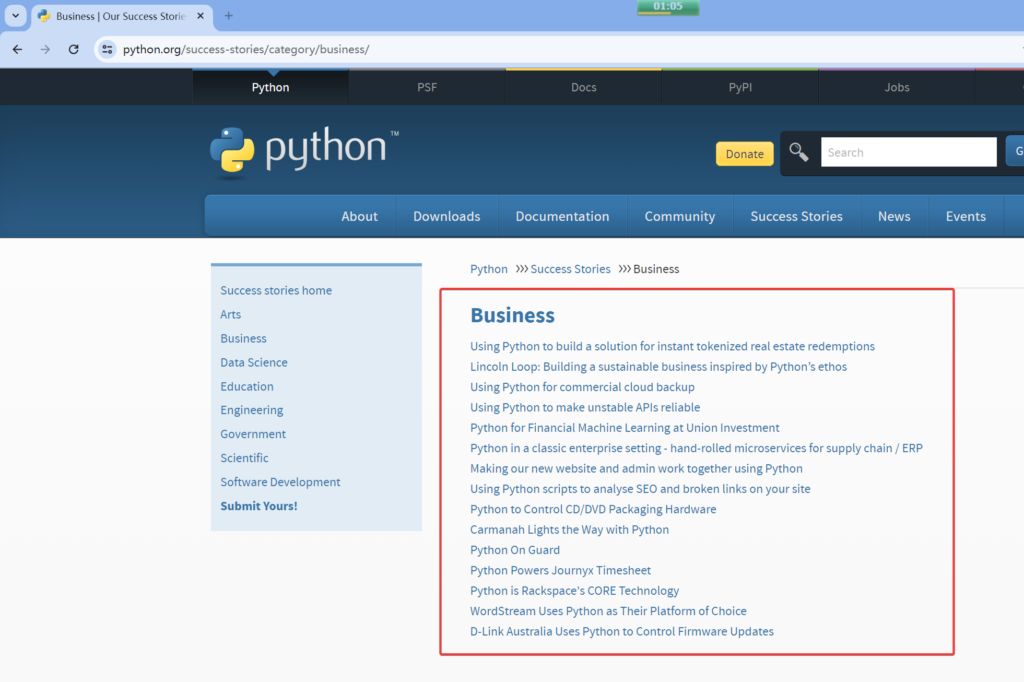This screenshot has height=682, width=1024.
Task: Select Data Science in sidebar
Action: (x=254, y=362)
